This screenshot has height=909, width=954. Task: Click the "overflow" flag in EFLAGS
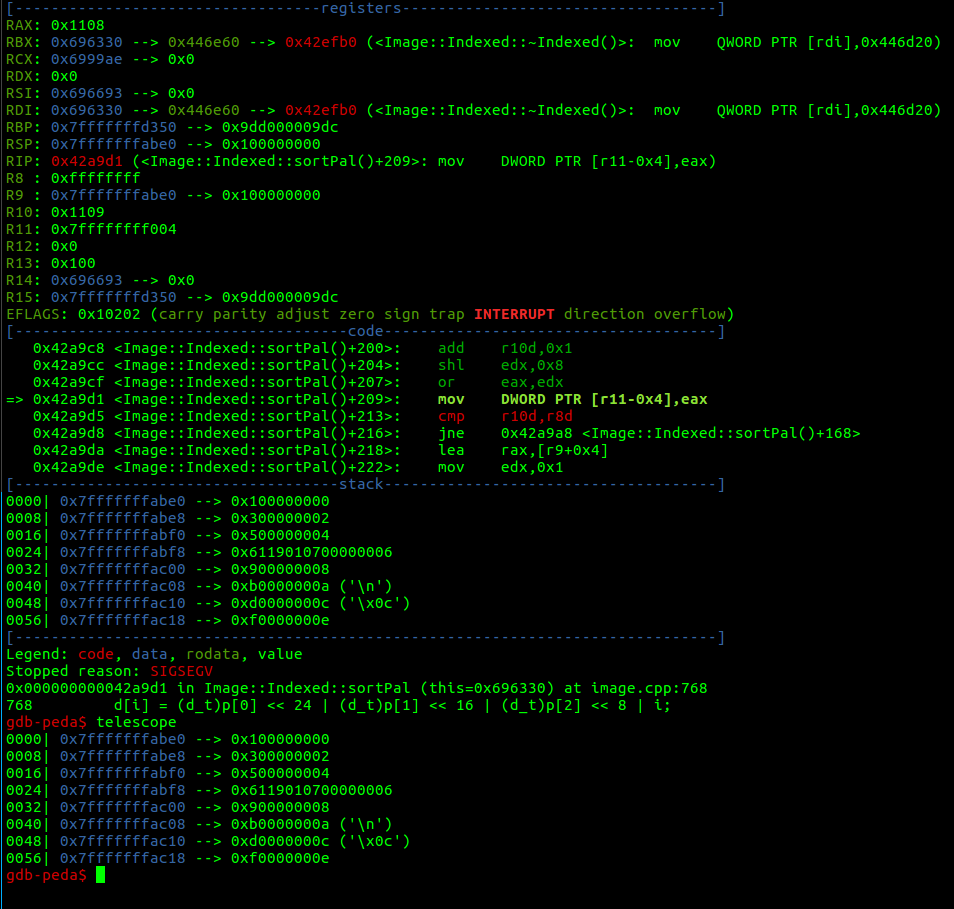(690, 315)
